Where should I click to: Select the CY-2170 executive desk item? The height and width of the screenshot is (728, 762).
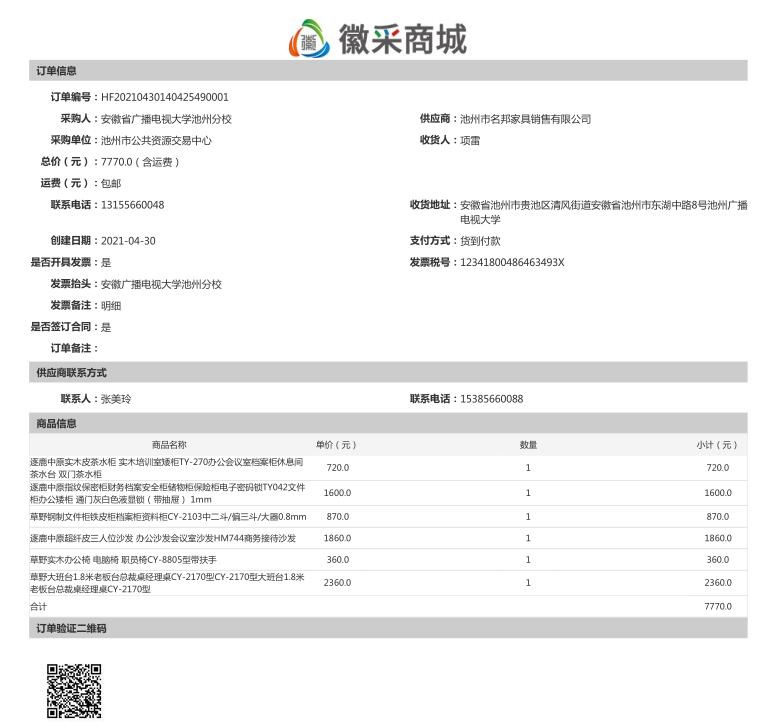tap(166, 584)
